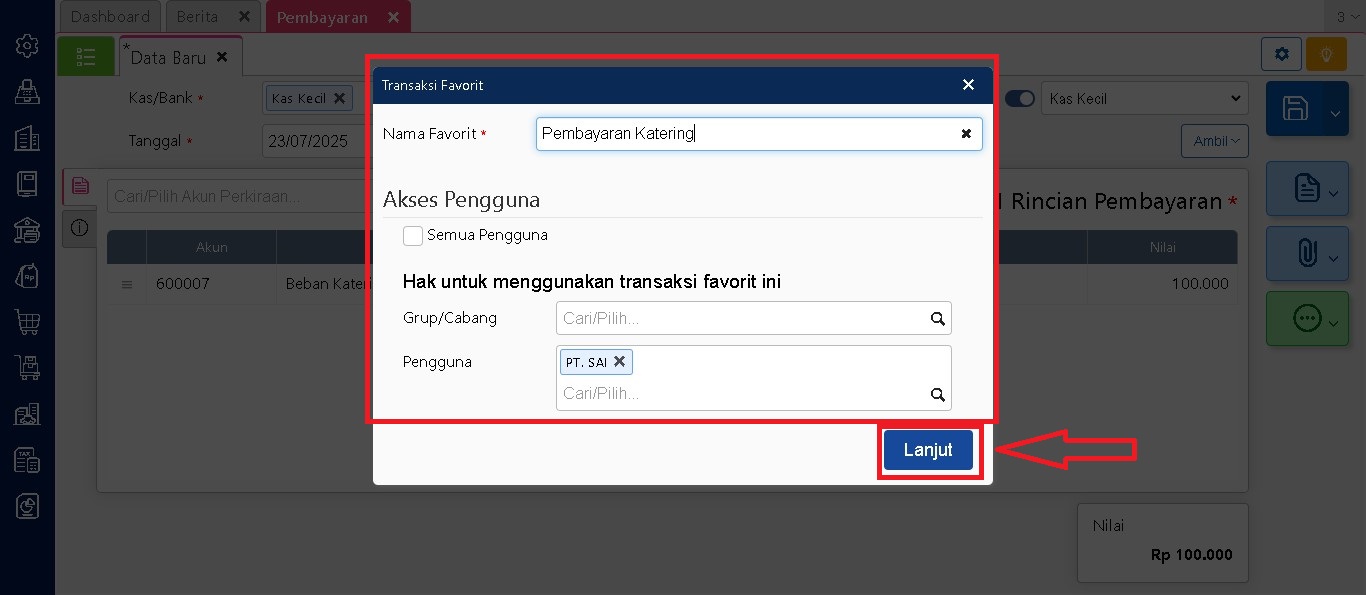Switch to the Berita tab
The height and width of the screenshot is (595, 1366).
click(197, 17)
